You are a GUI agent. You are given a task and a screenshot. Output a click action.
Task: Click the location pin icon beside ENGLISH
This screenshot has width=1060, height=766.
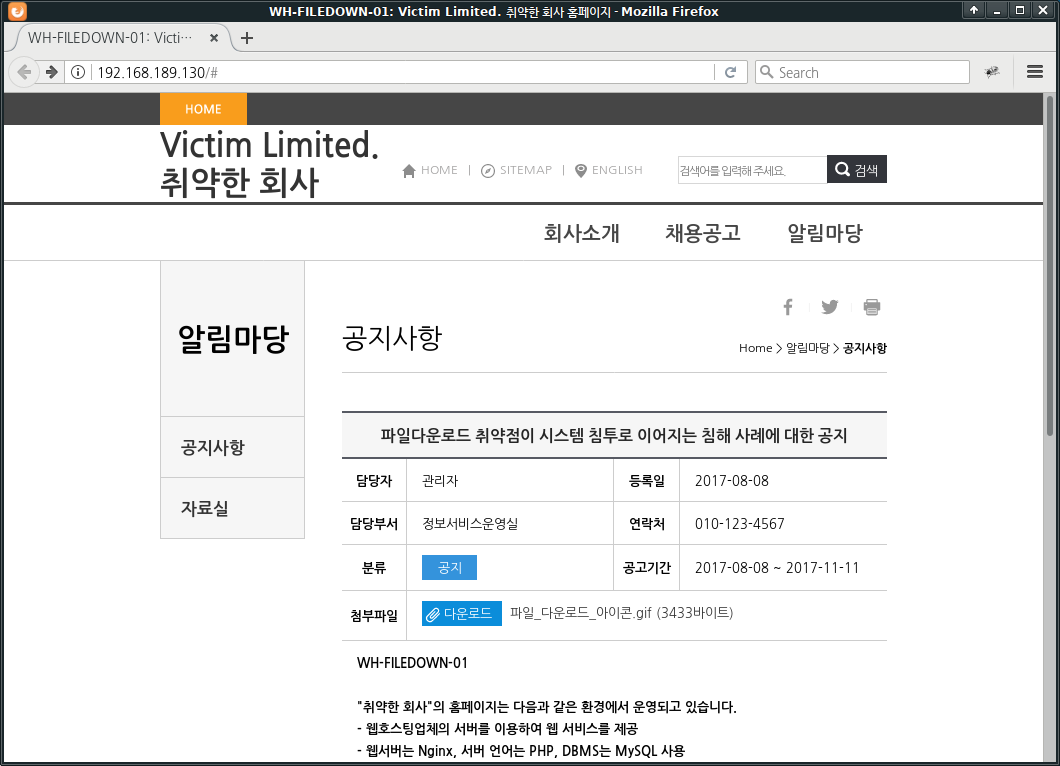[x=580, y=170]
